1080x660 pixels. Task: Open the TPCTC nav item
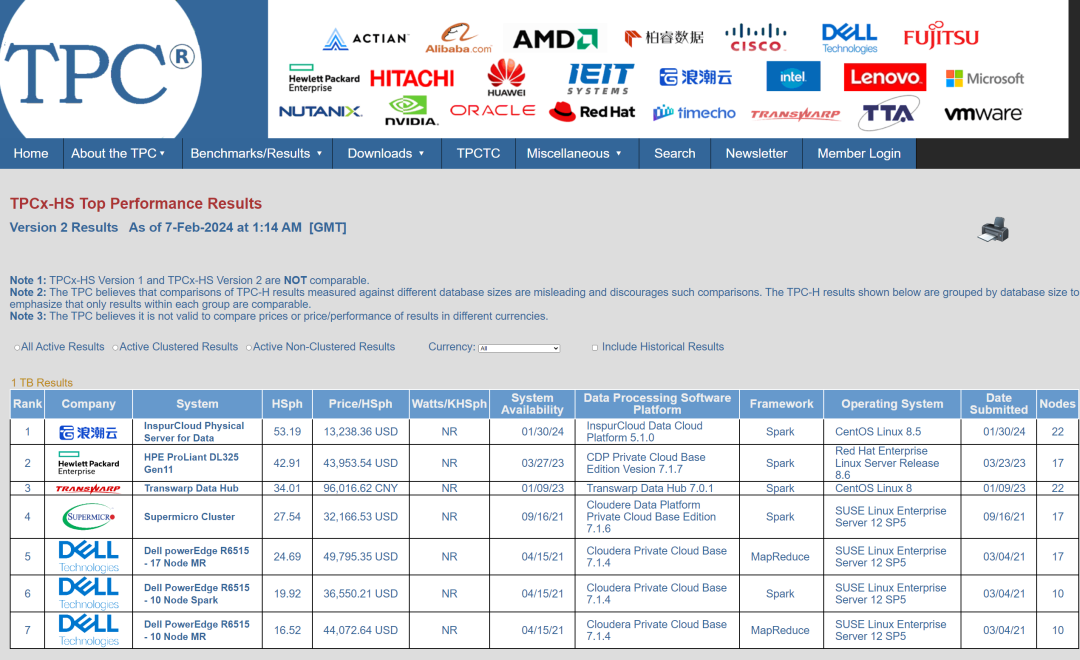coord(478,153)
